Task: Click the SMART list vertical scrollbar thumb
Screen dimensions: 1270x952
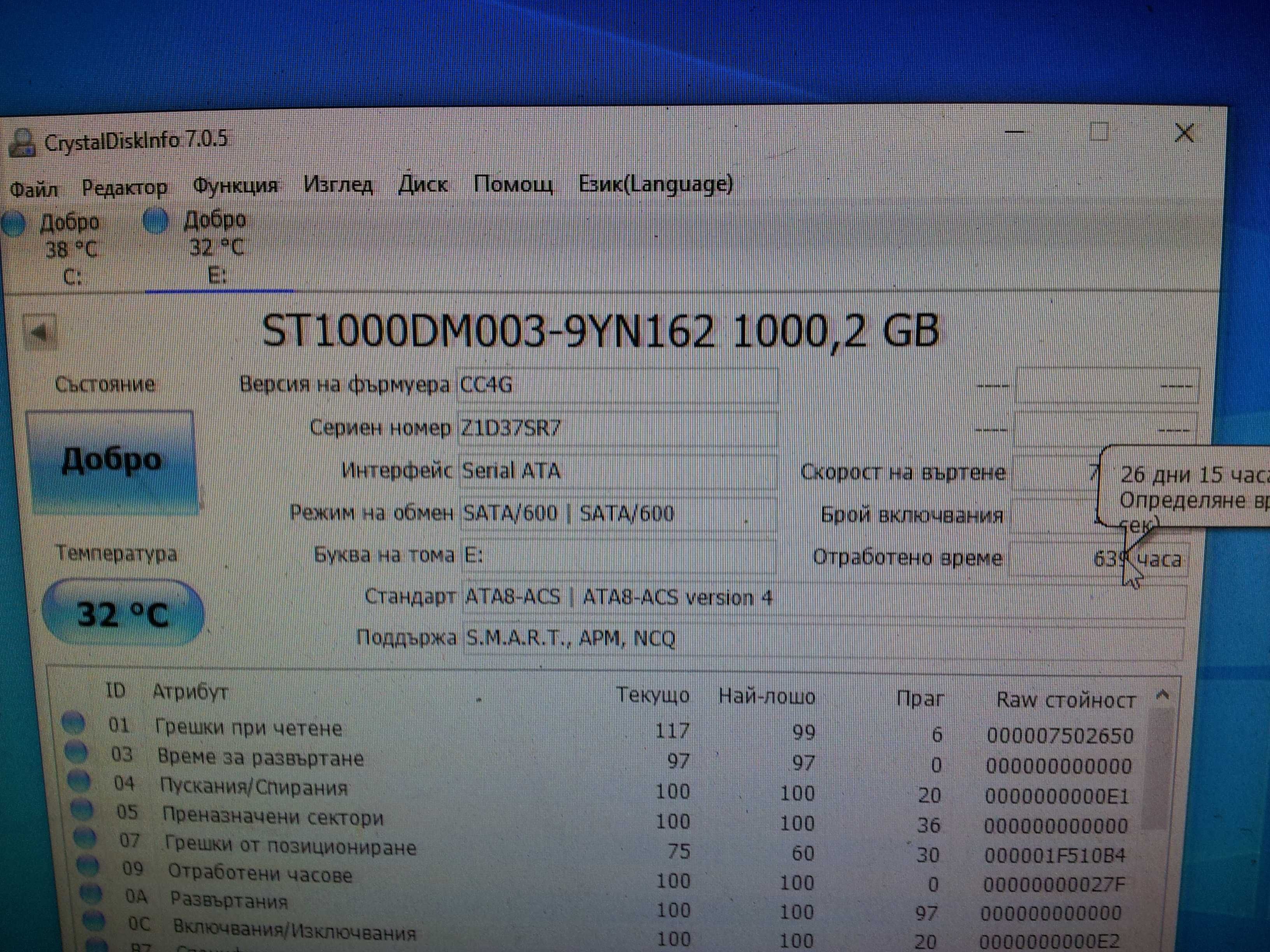Action: pyautogui.click(x=1158, y=769)
